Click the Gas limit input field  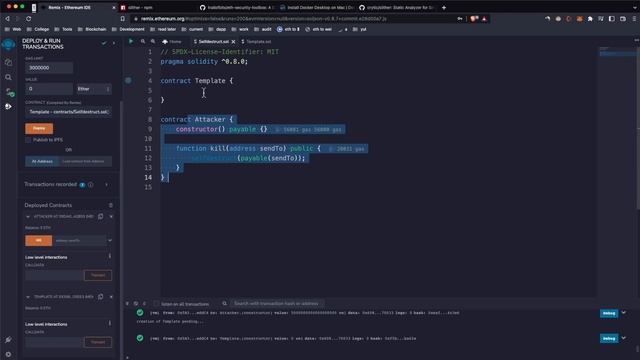point(49,68)
